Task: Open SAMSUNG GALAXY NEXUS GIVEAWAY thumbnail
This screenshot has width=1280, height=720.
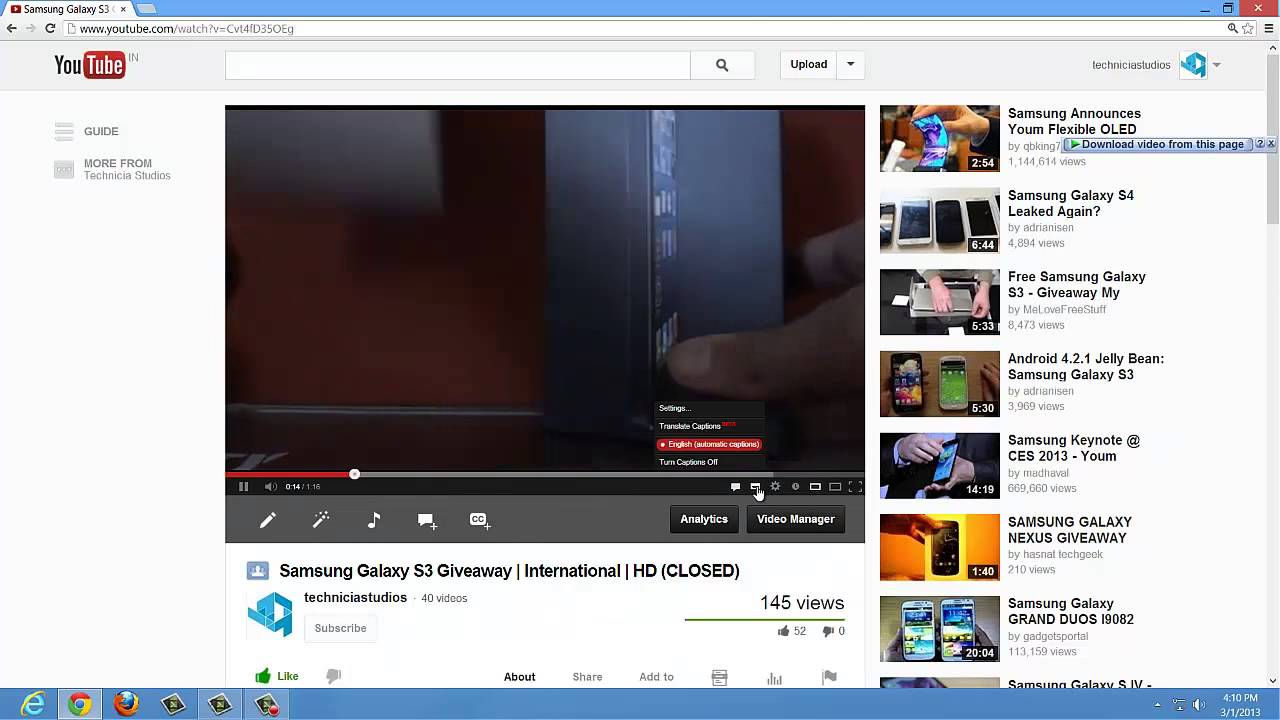Action: click(939, 547)
